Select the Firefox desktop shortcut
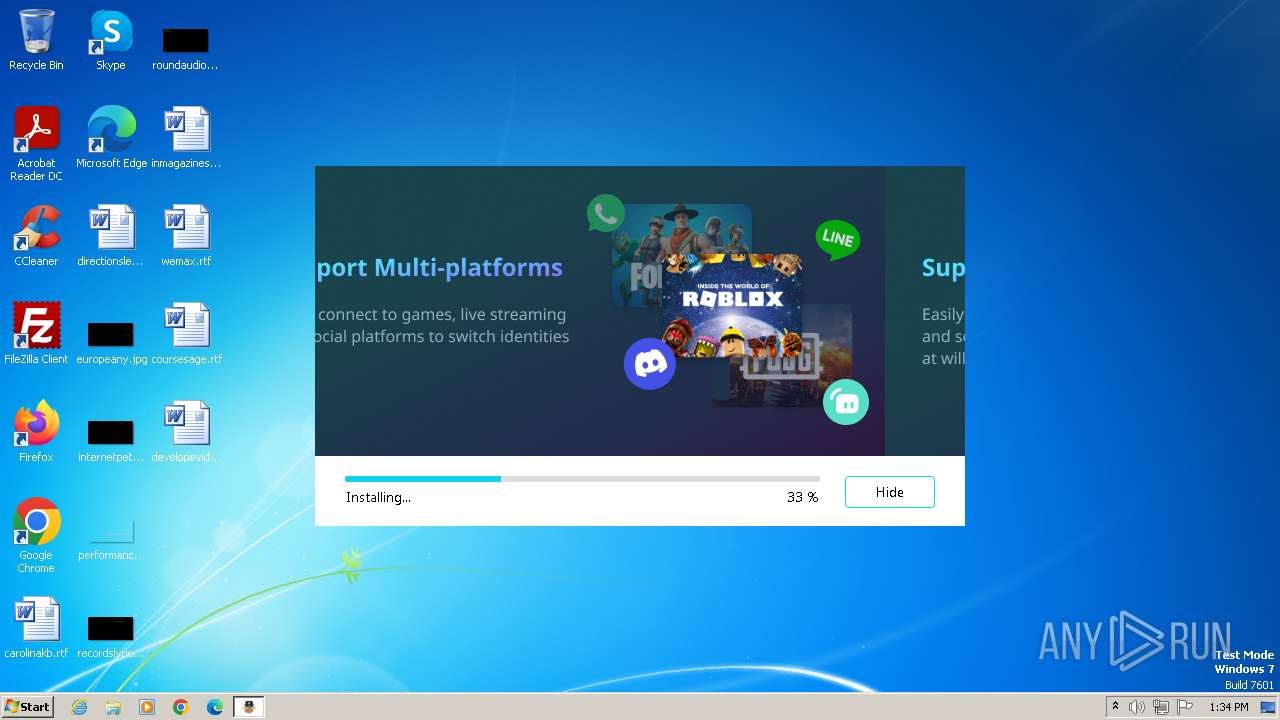 [x=36, y=432]
